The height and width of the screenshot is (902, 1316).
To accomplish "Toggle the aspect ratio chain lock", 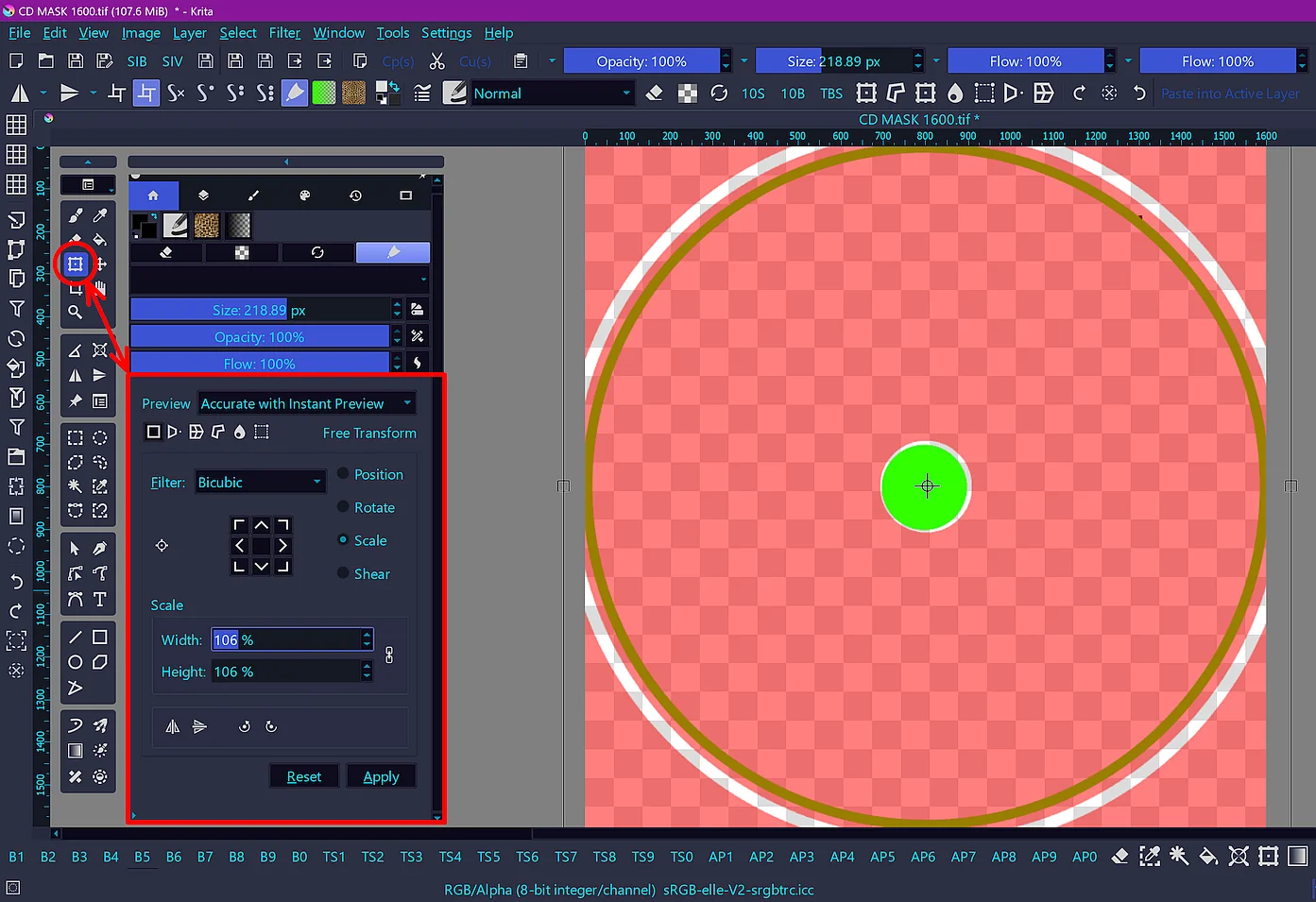I will tap(389, 655).
